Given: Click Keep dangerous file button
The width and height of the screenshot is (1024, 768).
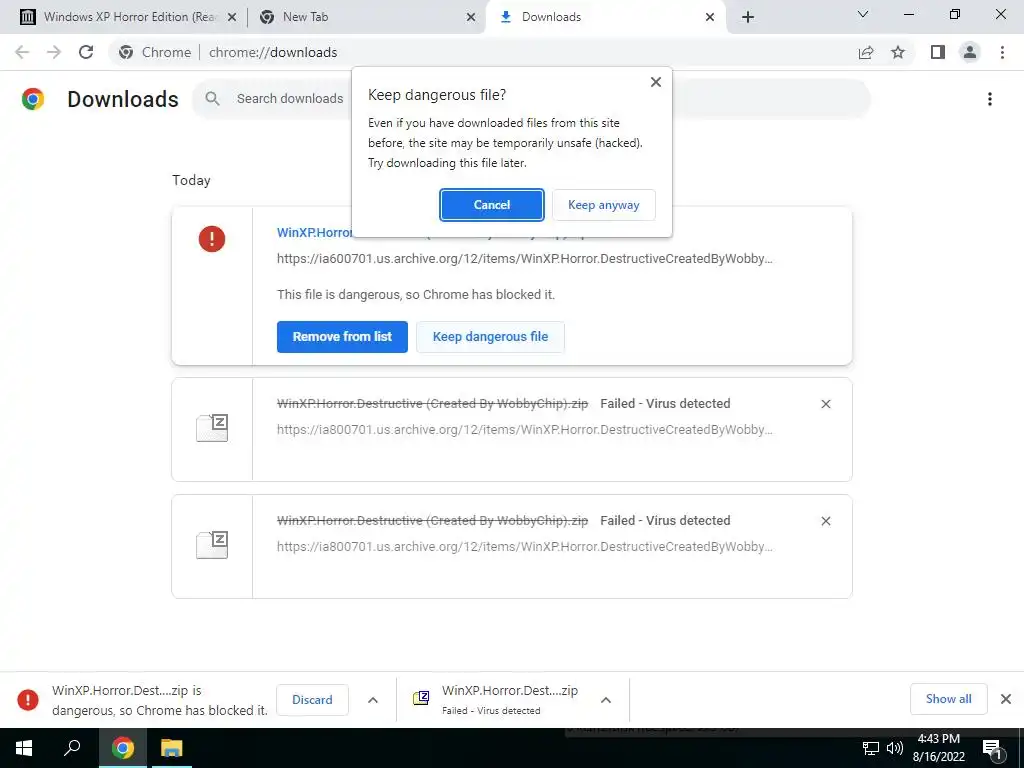Looking at the screenshot, I should tap(490, 337).
